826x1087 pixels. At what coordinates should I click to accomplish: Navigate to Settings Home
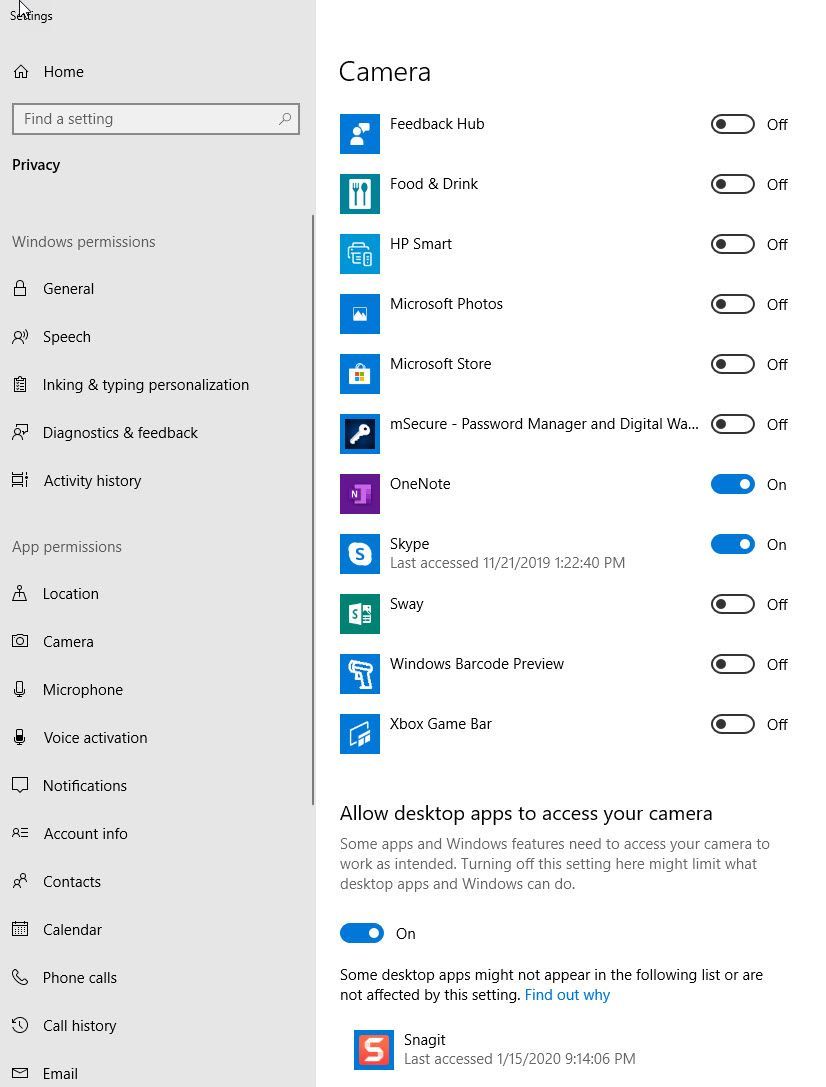click(63, 71)
